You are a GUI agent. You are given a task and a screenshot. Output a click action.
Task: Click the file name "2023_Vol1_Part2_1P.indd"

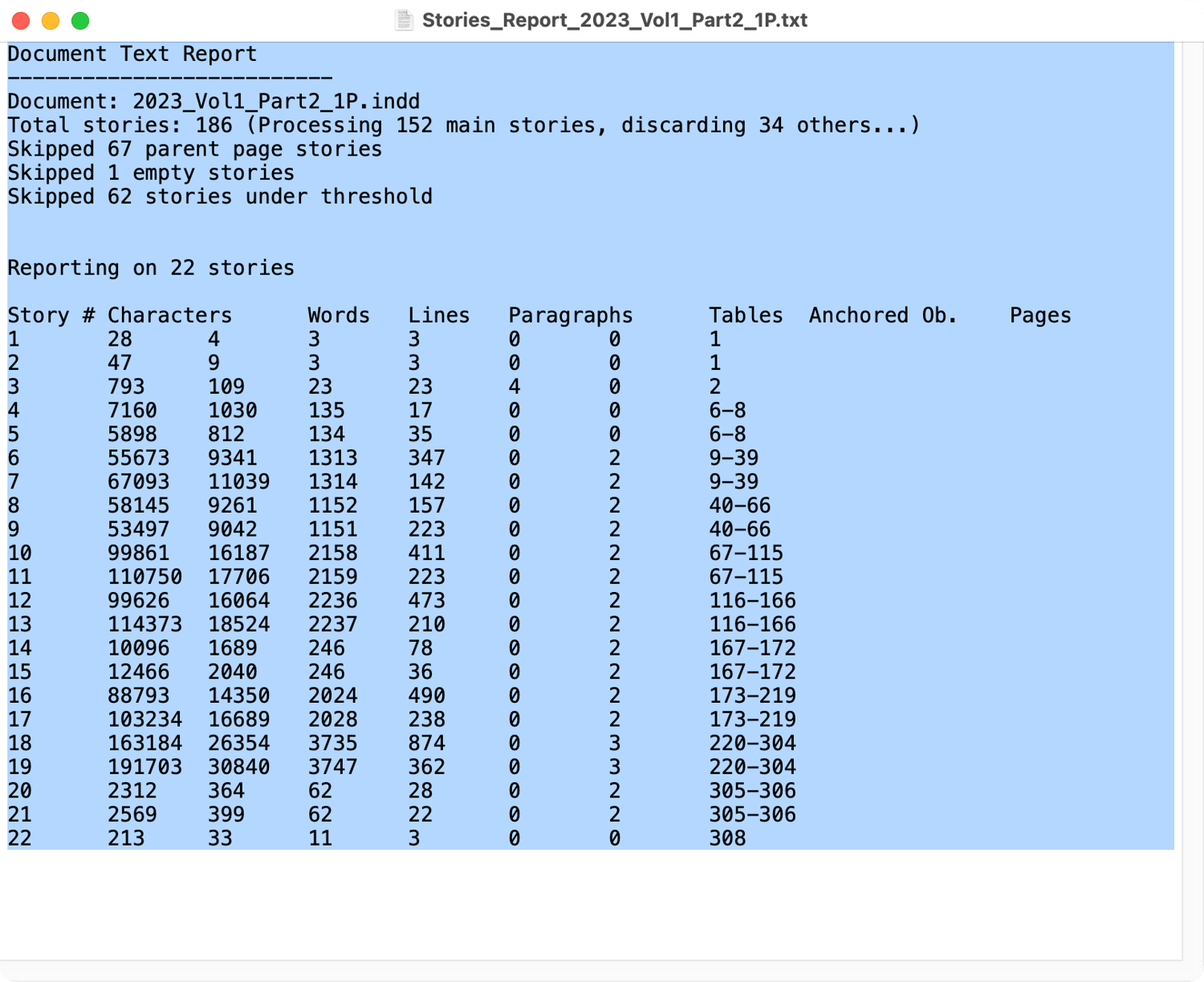coord(276,101)
